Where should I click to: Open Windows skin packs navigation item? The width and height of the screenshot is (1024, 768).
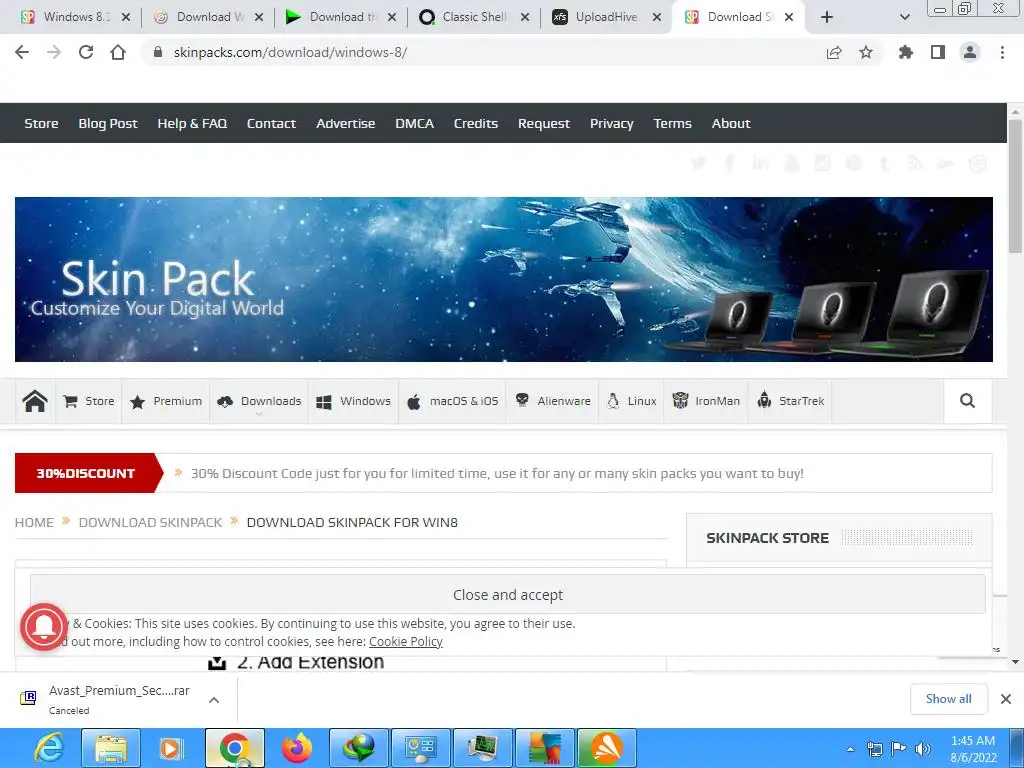coord(353,401)
